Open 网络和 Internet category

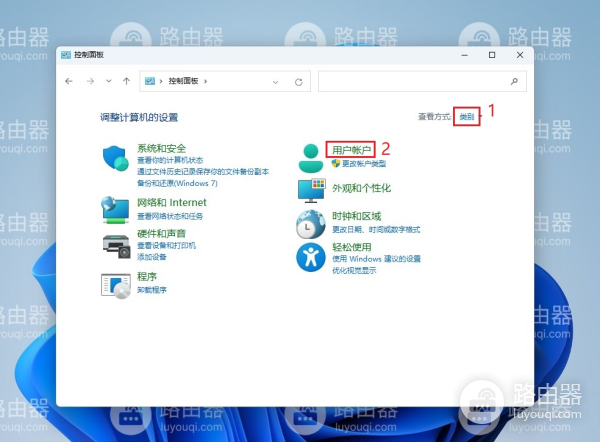[171, 202]
